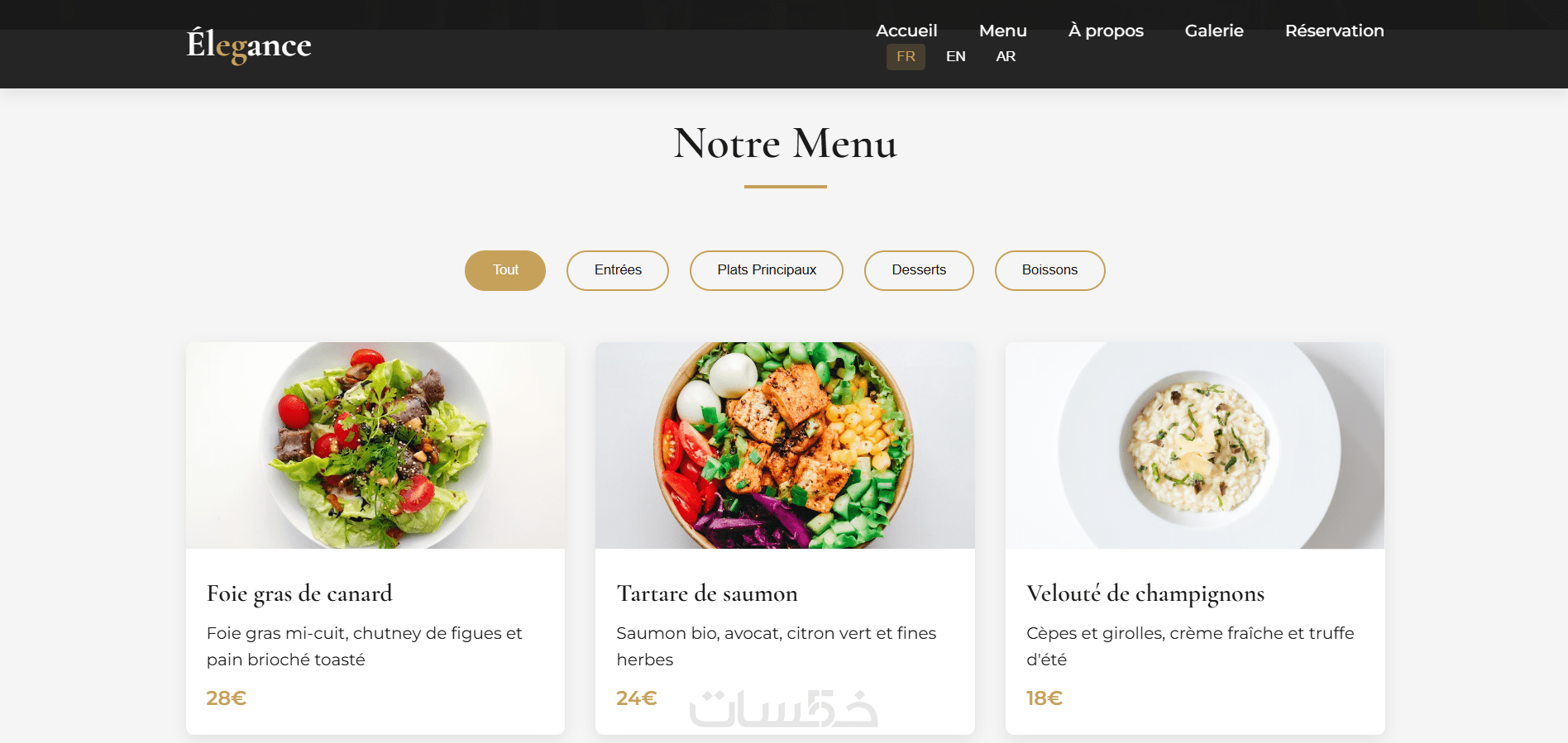1568x743 pixels.
Task: Switch language to AR
Action: point(1006,56)
